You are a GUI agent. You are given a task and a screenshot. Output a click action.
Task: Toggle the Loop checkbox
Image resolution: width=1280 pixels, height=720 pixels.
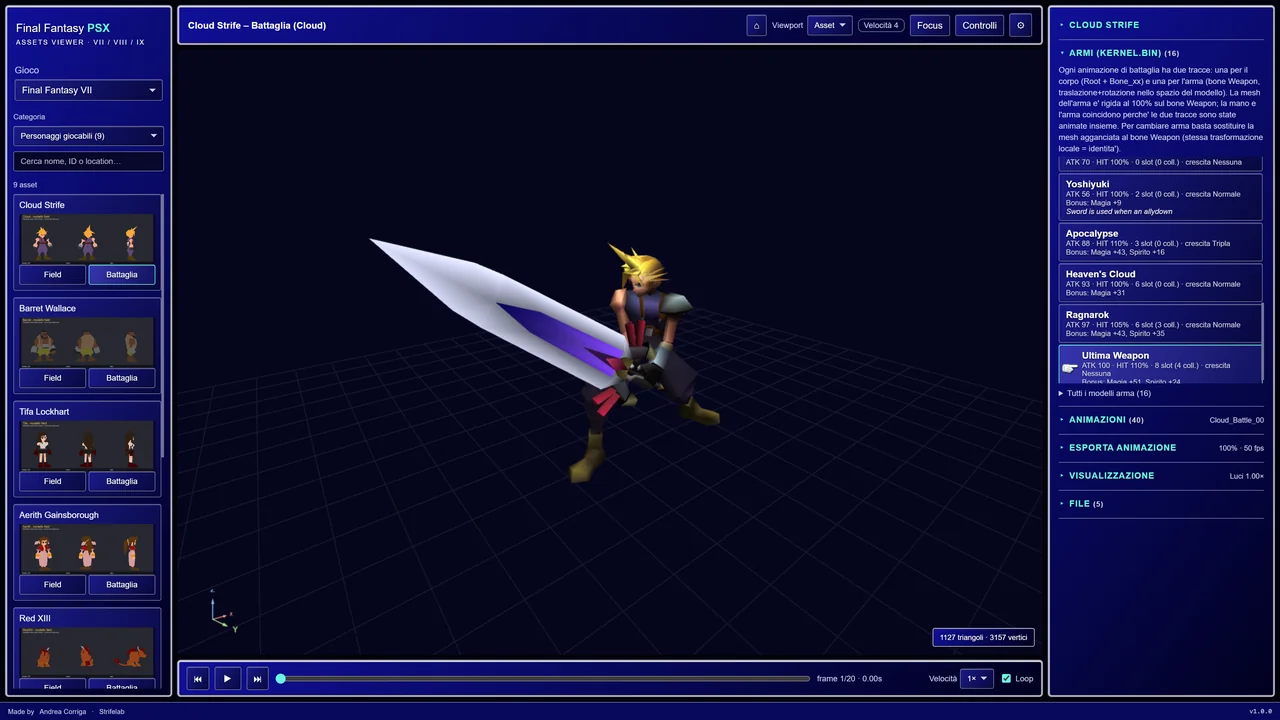[1006, 678]
